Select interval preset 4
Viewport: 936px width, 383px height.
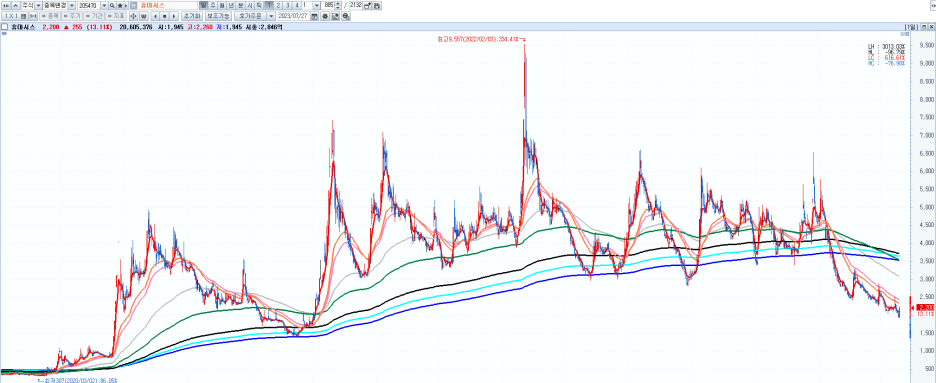point(297,5)
